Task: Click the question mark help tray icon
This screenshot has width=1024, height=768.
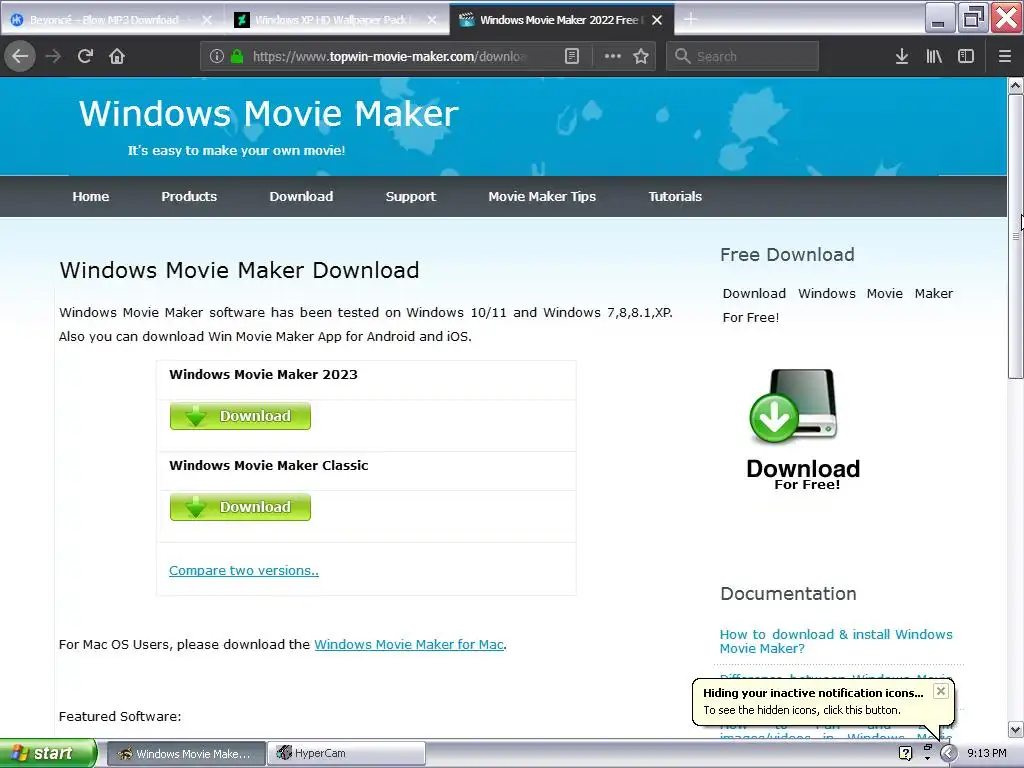Action: (x=905, y=753)
